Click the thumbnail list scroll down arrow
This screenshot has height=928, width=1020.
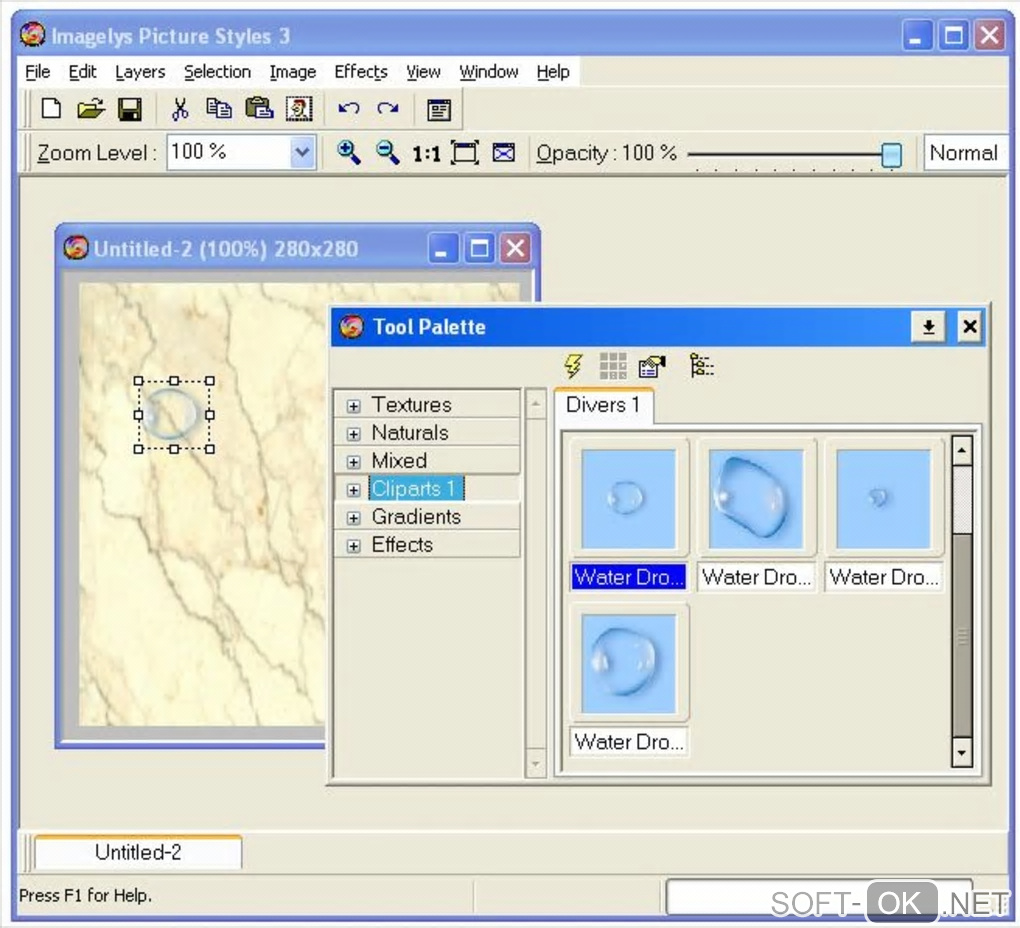pos(962,752)
